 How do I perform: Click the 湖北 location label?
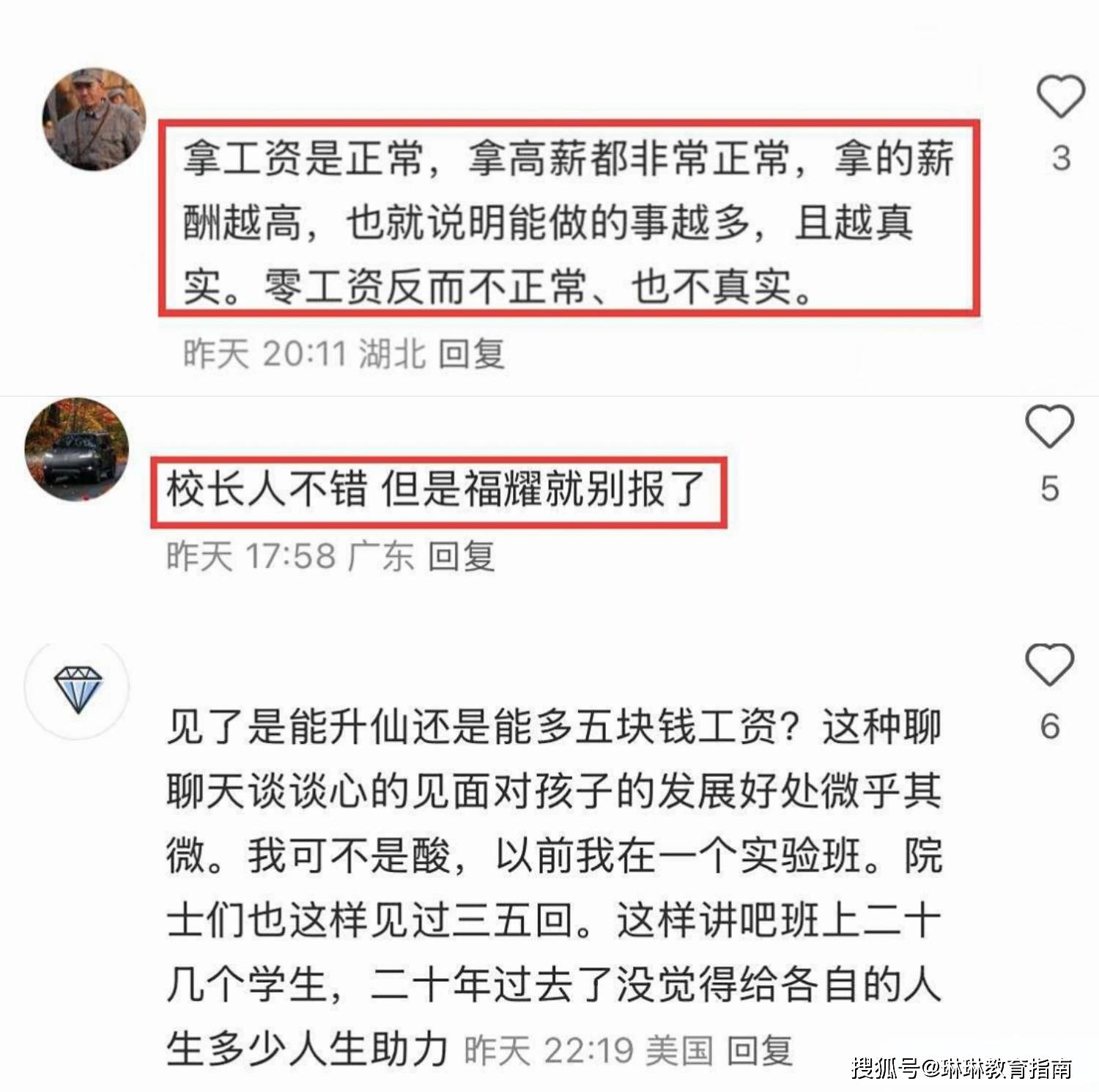point(393,354)
